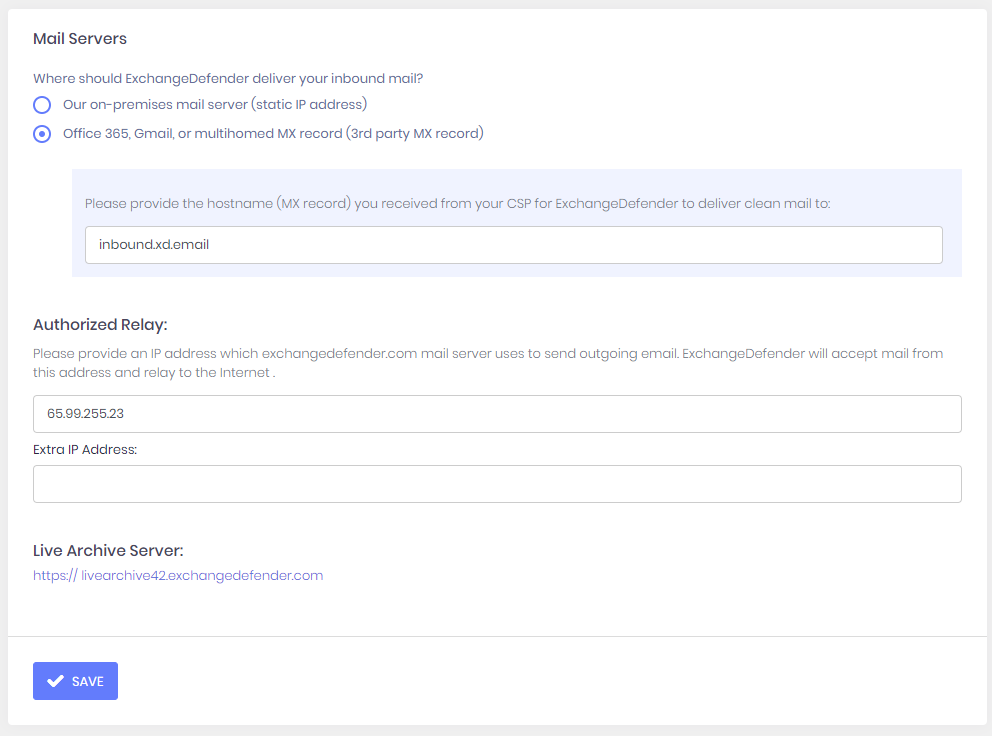Open the livearchive42.exchangedefender.com link

(x=178, y=575)
